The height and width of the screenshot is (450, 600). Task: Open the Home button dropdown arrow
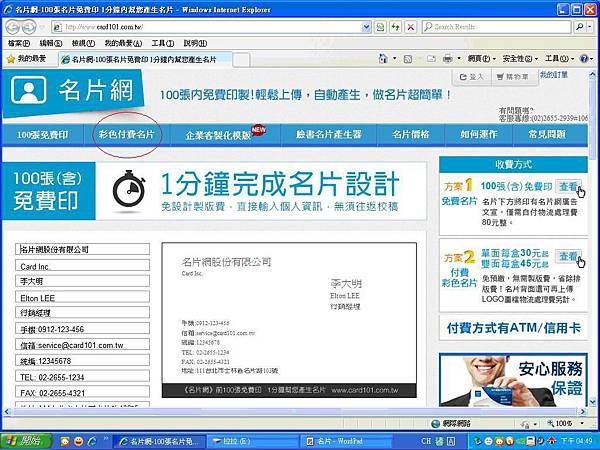click(x=395, y=59)
